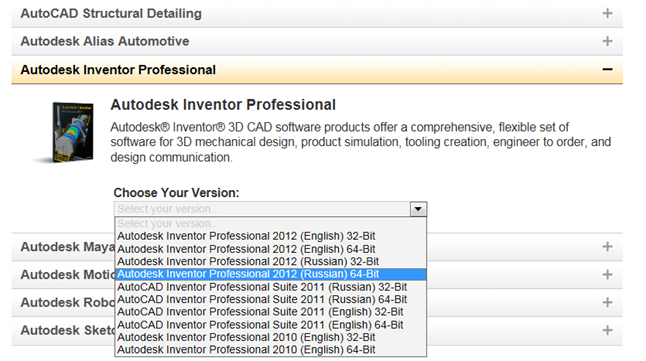Screen dimensions: 646x361
Task: Expand the AutoCAD Structural Detailing section
Action: [316, 14]
